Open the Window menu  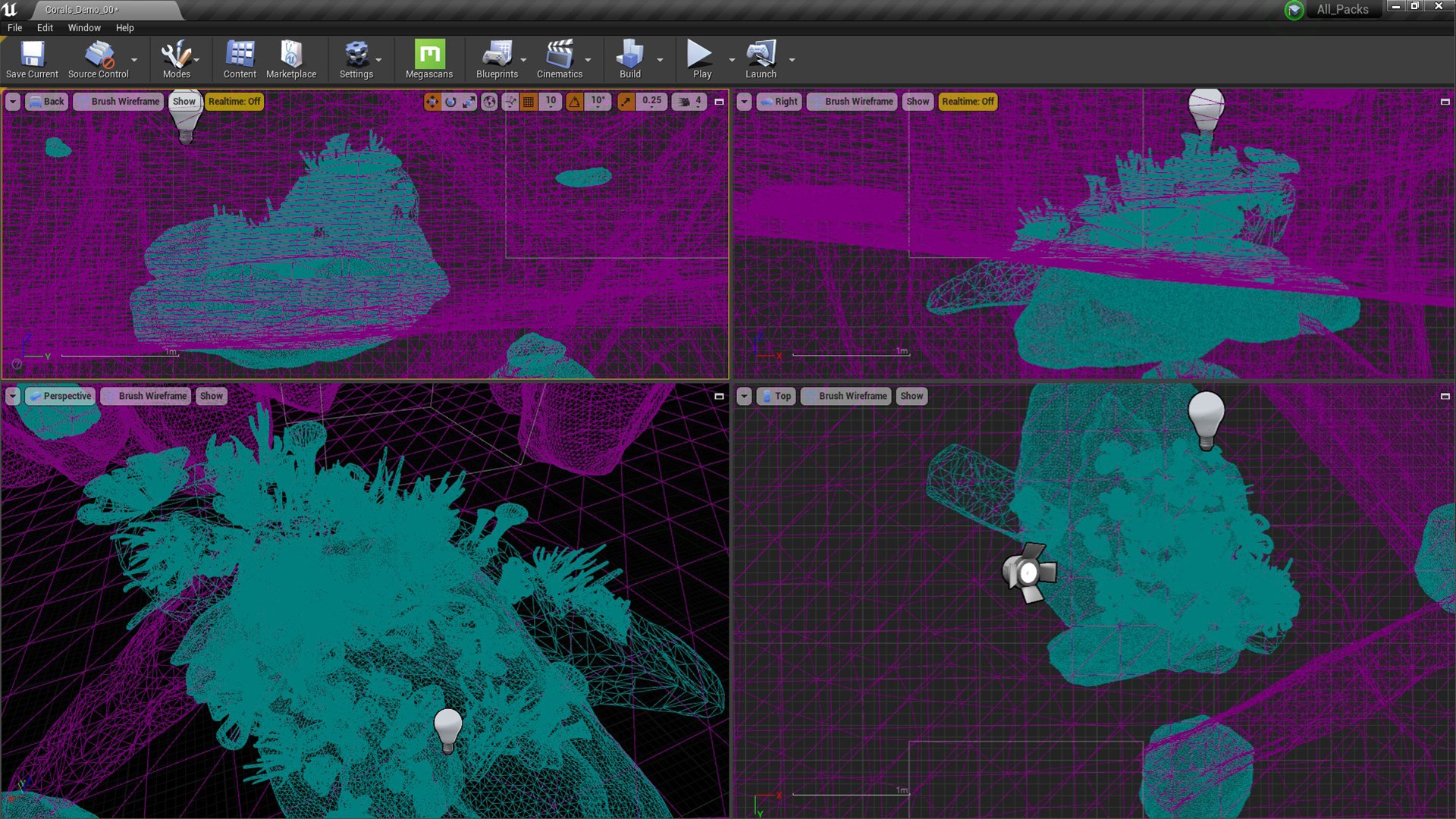[x=84, y=27]
